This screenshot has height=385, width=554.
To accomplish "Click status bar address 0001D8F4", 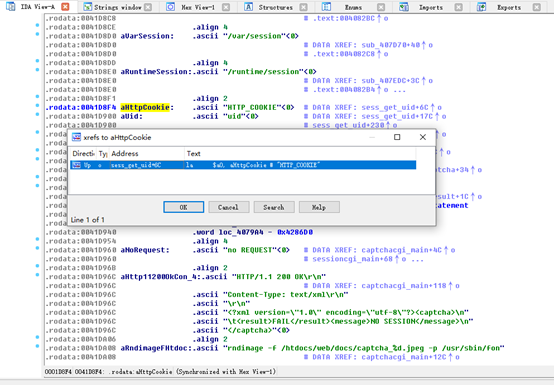I will tap(59, 372).
